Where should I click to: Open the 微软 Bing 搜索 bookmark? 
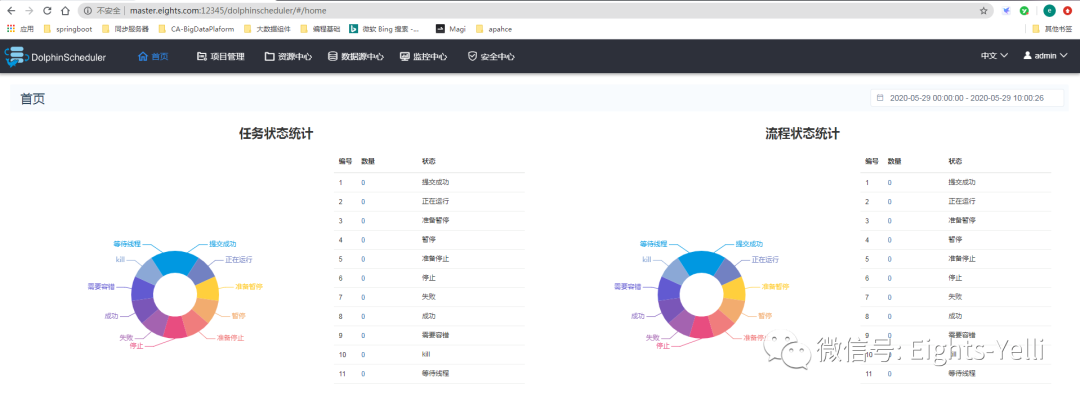[x=384, y=29]
